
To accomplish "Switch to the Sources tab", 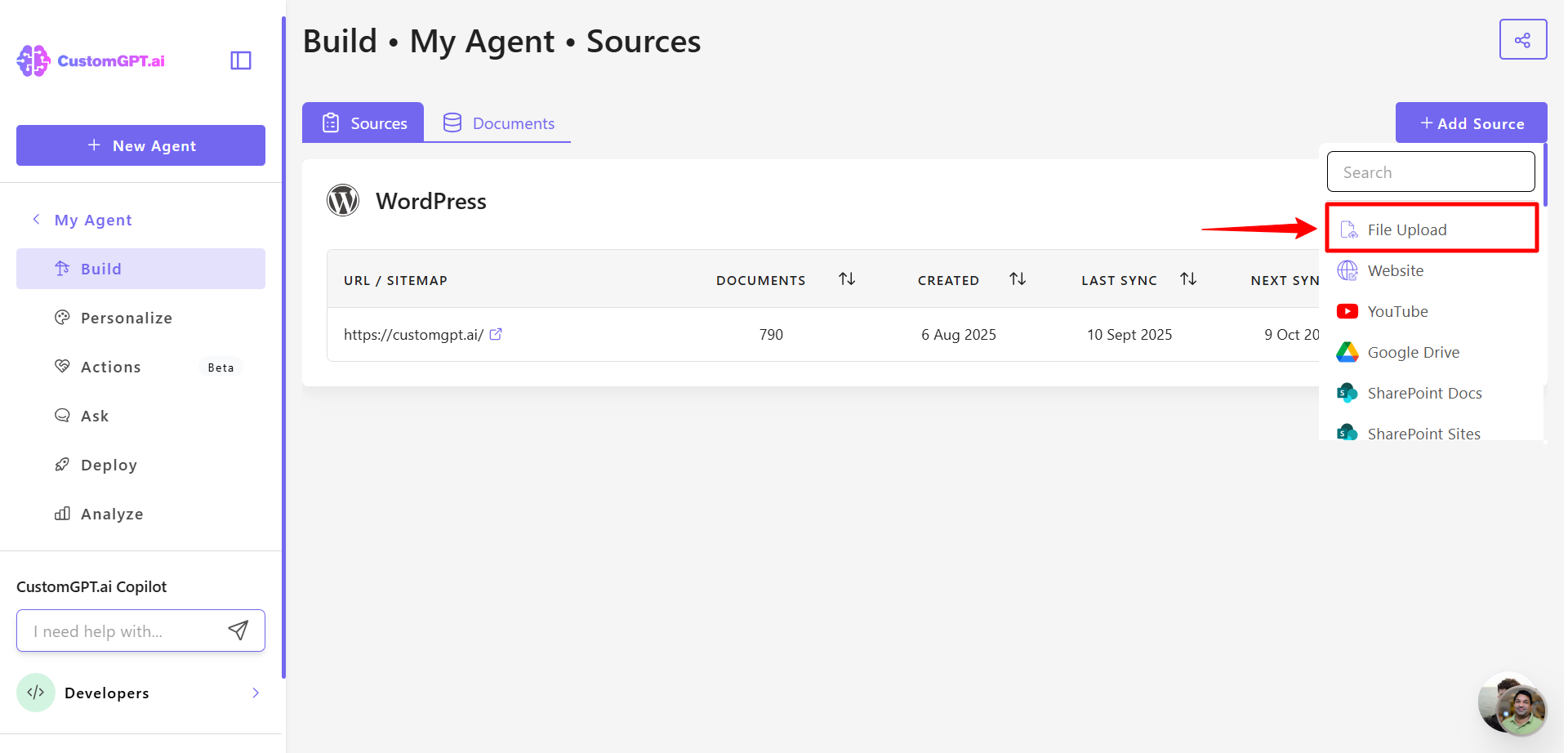I will coord(363,123).
